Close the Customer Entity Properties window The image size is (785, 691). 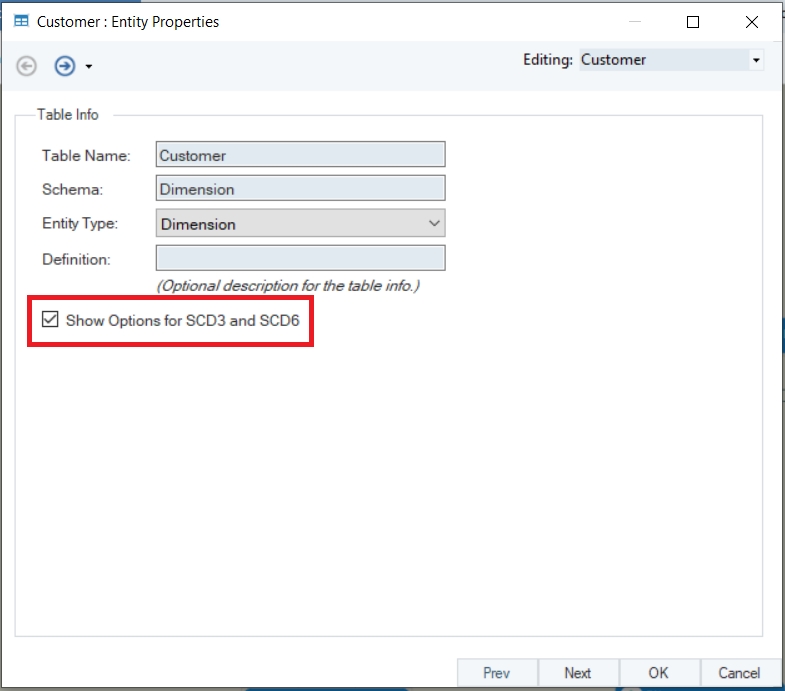[x=752, y=21]
